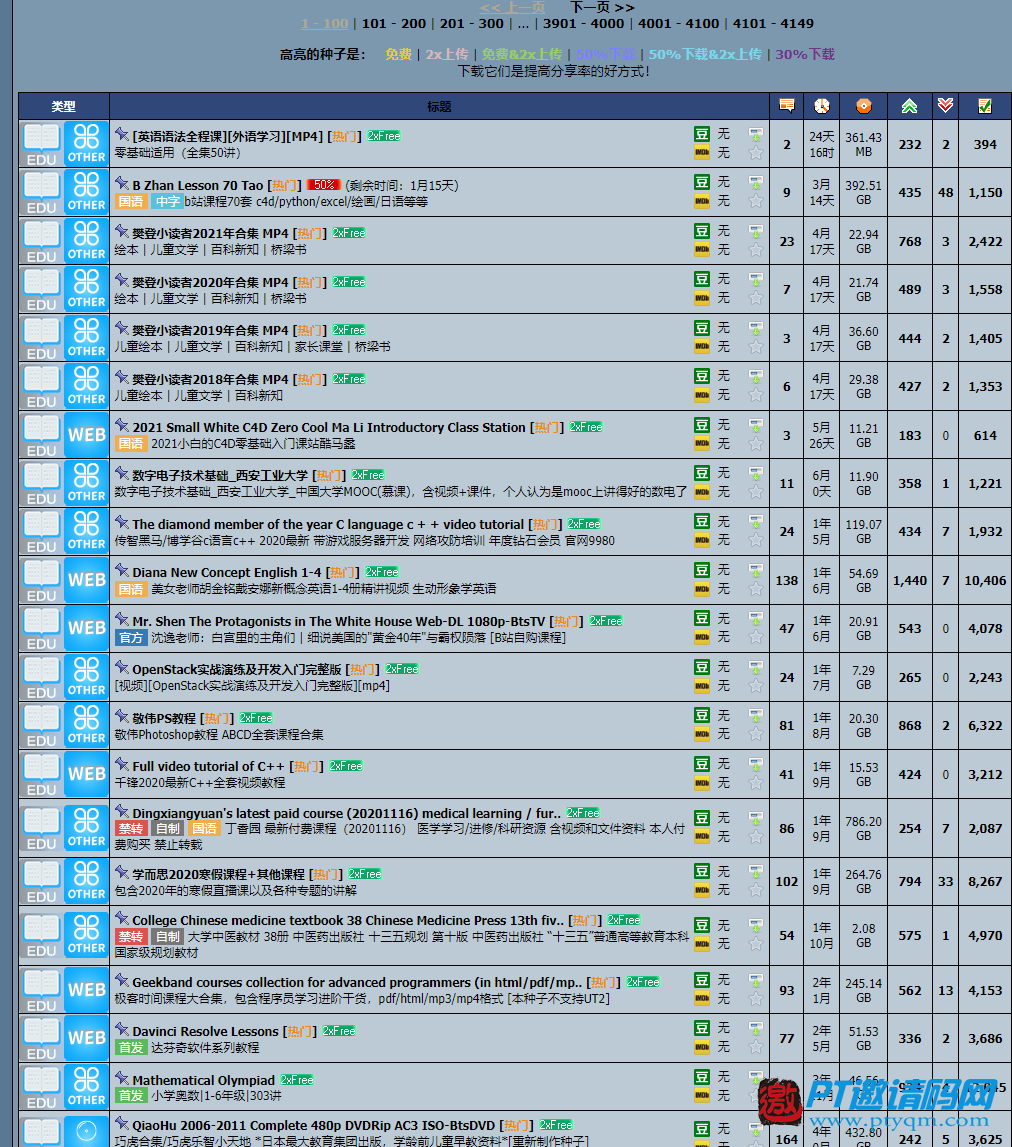
Task: Go to page 4001 - 4100
Action: pyautogui.click(x=678, y=23)
